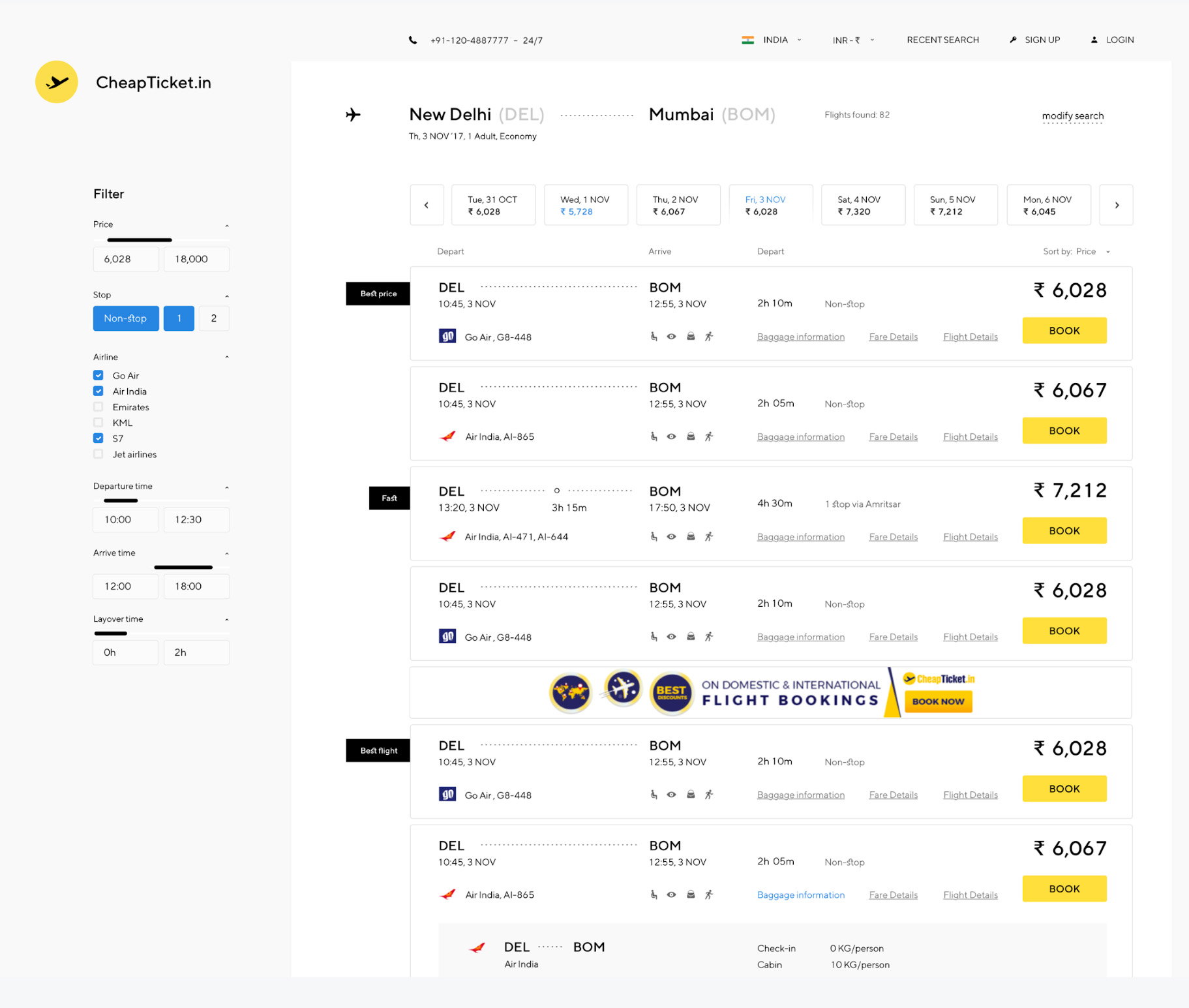Viewport: 1189px width, 1008px height.
Task: Click the maximum price field 18,000
Action: 196,259
